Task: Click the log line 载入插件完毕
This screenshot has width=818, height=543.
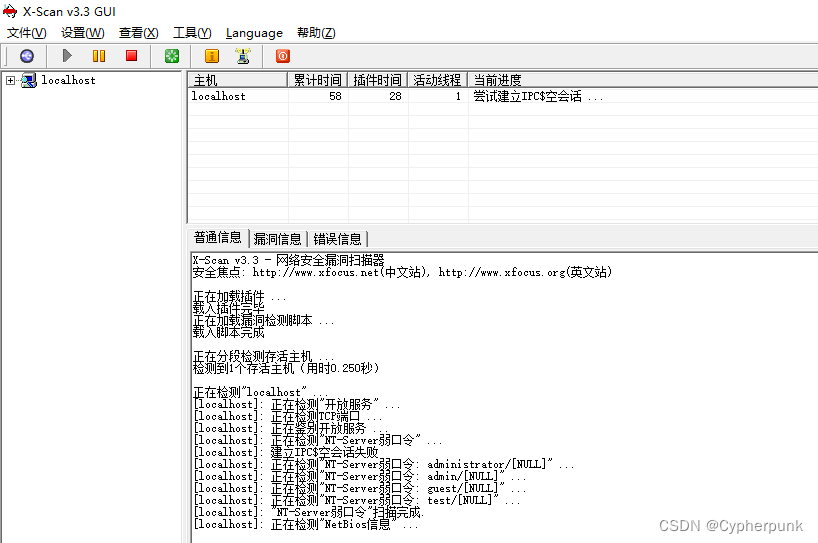Action: [228, 308]
